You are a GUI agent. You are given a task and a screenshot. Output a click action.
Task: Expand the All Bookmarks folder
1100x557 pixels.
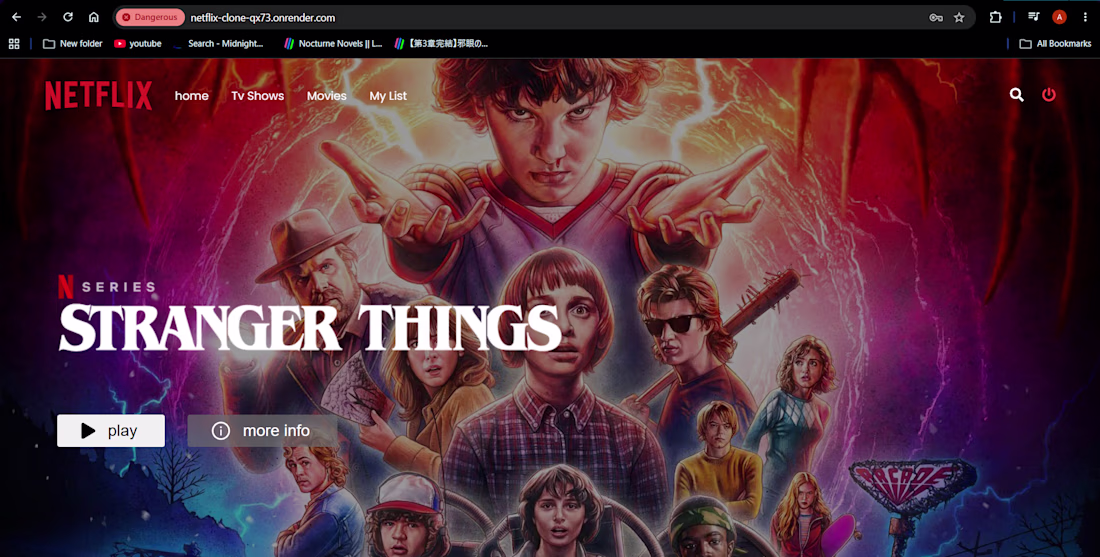(1055, 43)
